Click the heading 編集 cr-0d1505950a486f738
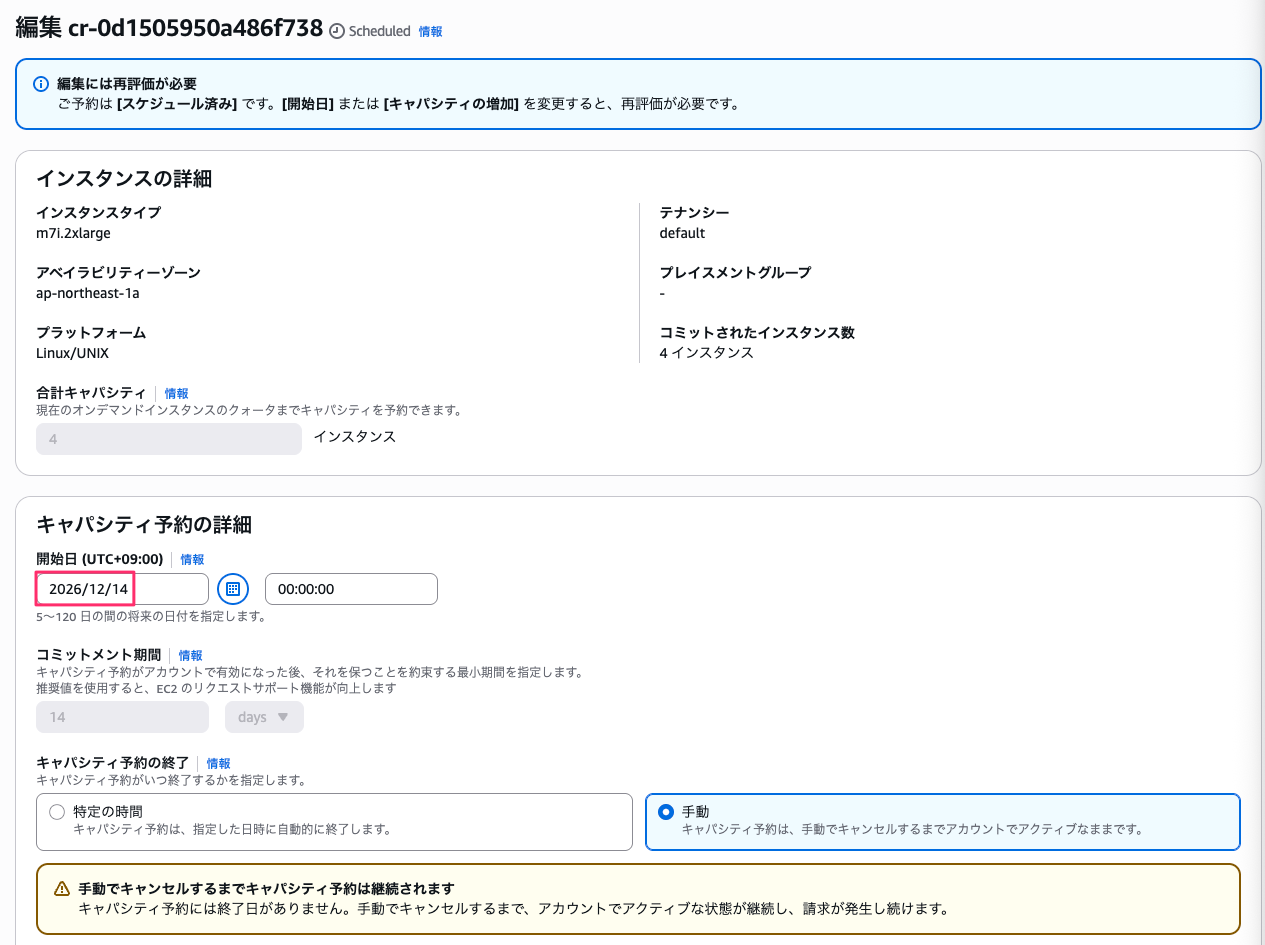 (169, 29)
